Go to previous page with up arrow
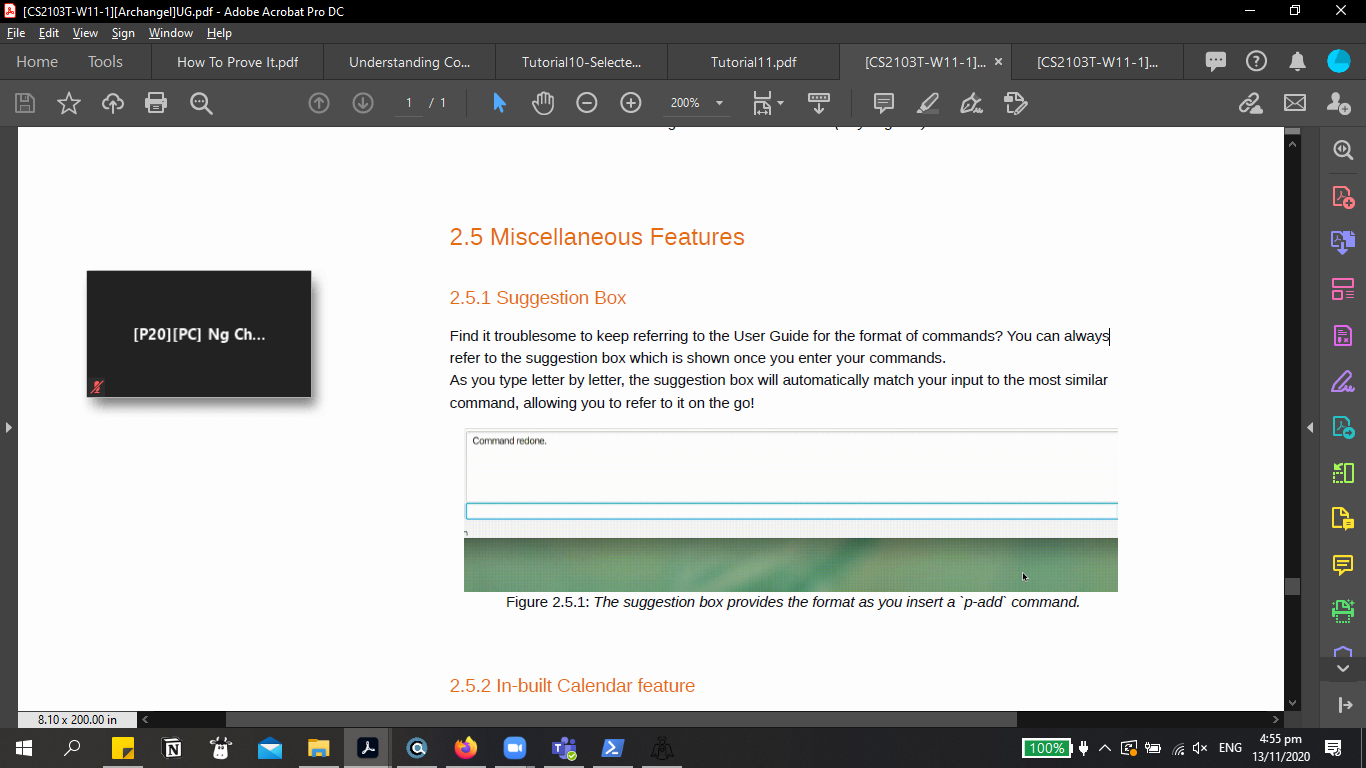This screenshot has width=1366, height=768. 319,103
